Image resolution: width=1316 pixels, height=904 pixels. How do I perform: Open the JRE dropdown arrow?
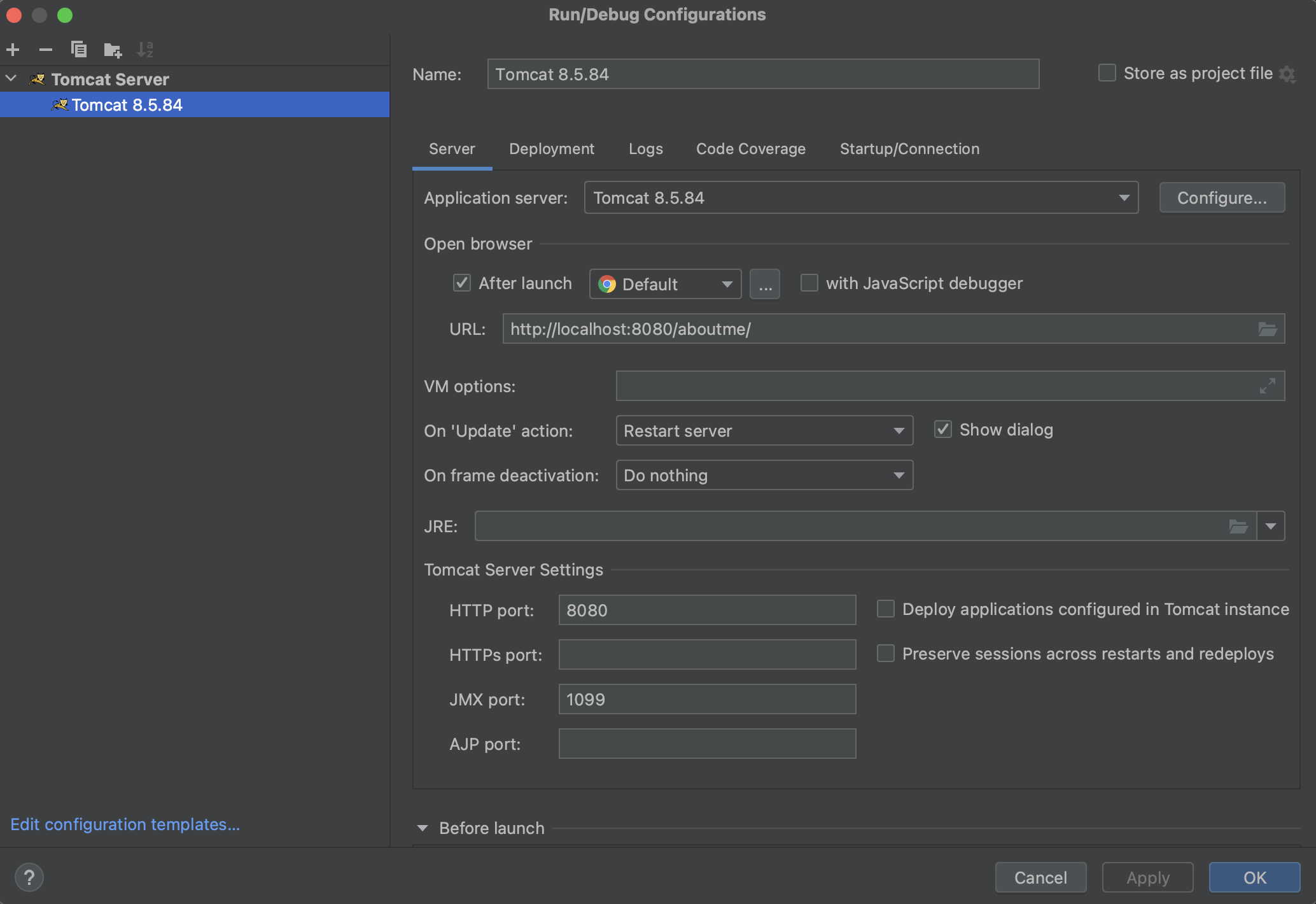(x=1271, y=526)
